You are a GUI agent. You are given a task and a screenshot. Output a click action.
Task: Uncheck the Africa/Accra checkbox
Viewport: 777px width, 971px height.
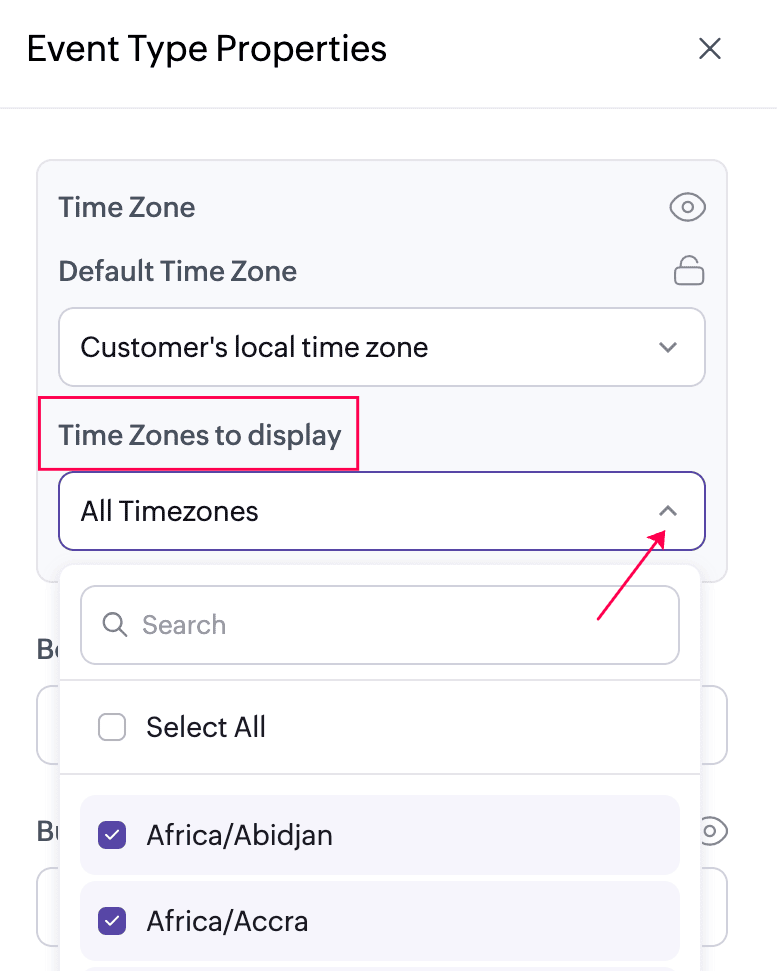112,921
